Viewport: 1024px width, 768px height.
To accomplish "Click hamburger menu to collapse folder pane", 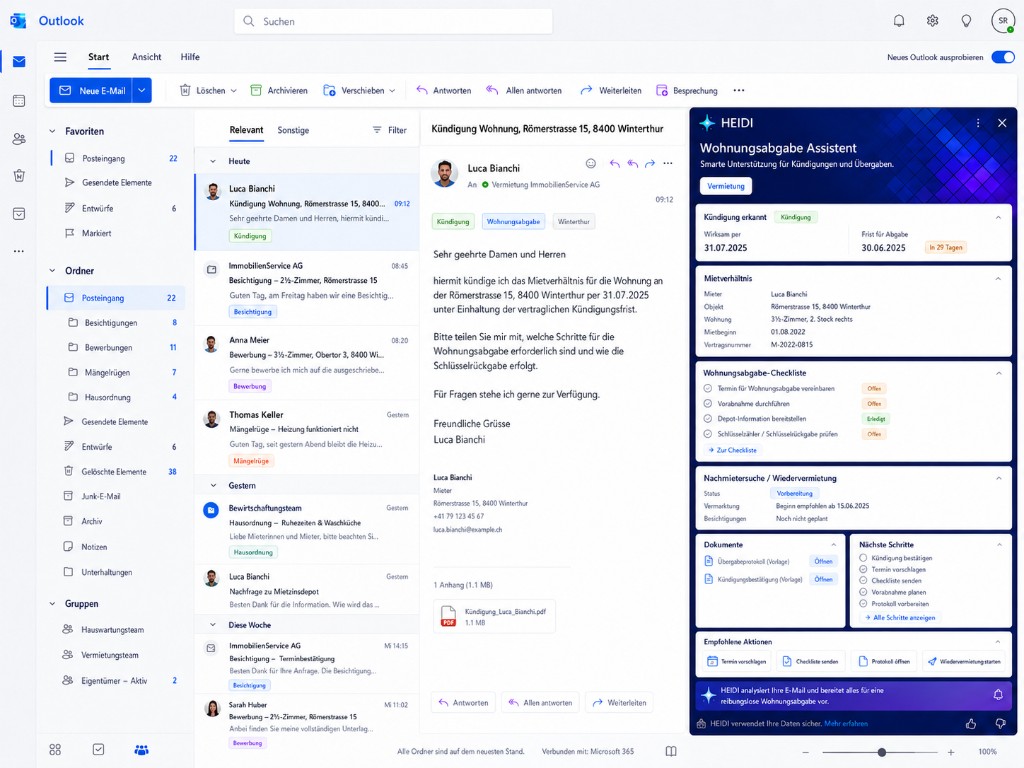I will pyautogui.click(x=60, y=57).
